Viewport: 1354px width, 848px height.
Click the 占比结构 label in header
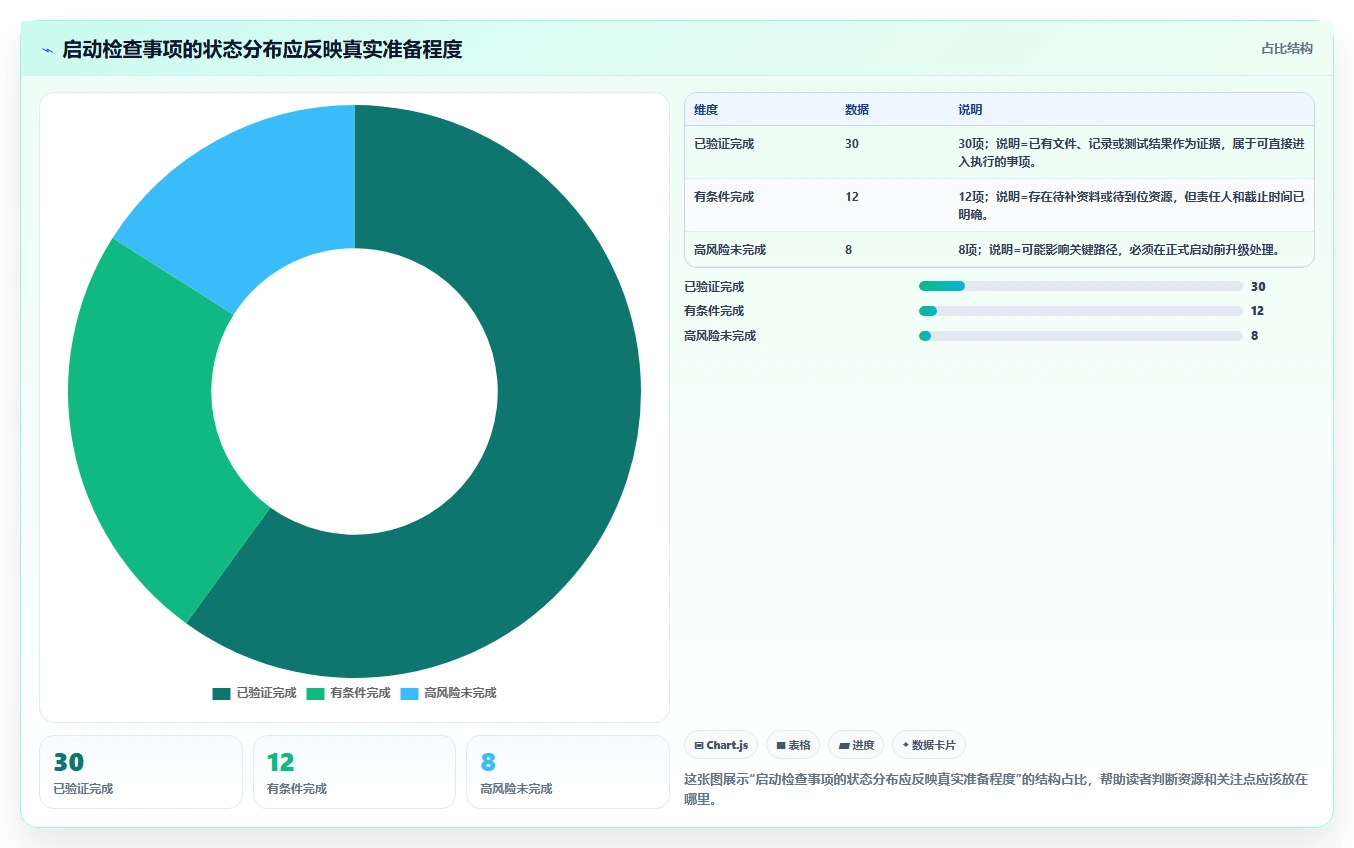coord(1287,48)
